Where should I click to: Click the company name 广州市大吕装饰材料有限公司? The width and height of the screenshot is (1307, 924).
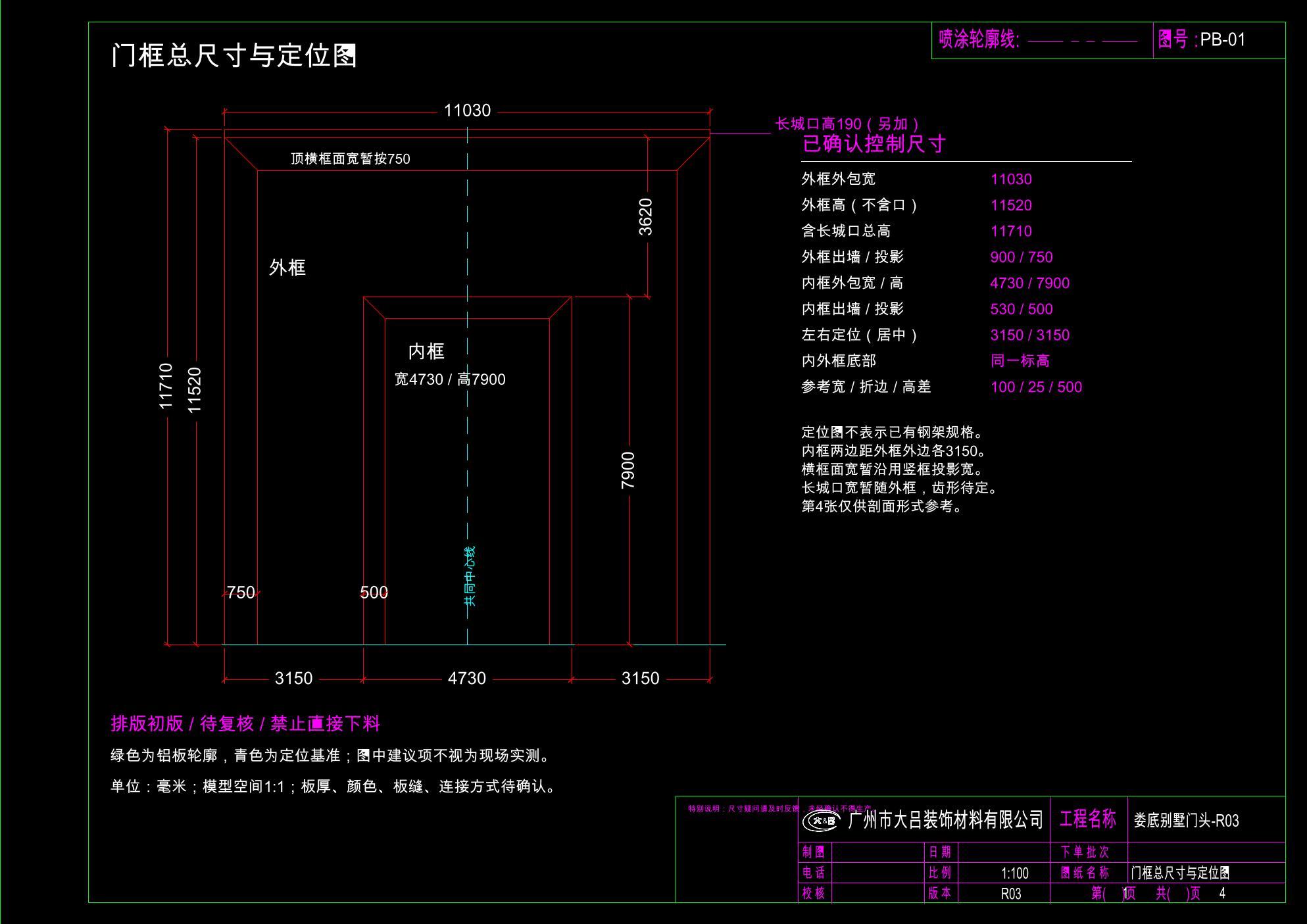[946, 820]
